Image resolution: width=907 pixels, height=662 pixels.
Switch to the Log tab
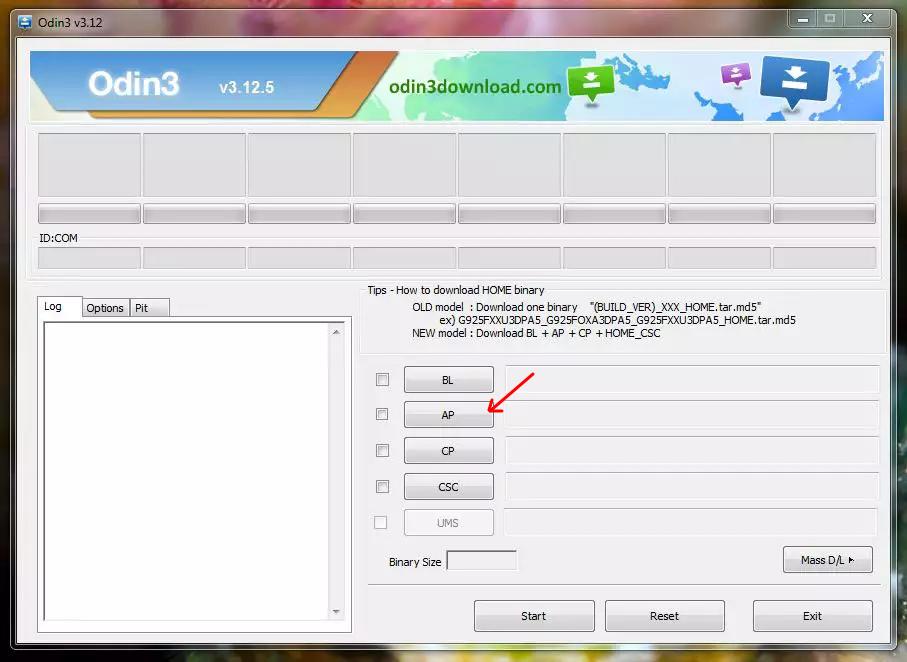pyautogui.click(x=59, y=307)
